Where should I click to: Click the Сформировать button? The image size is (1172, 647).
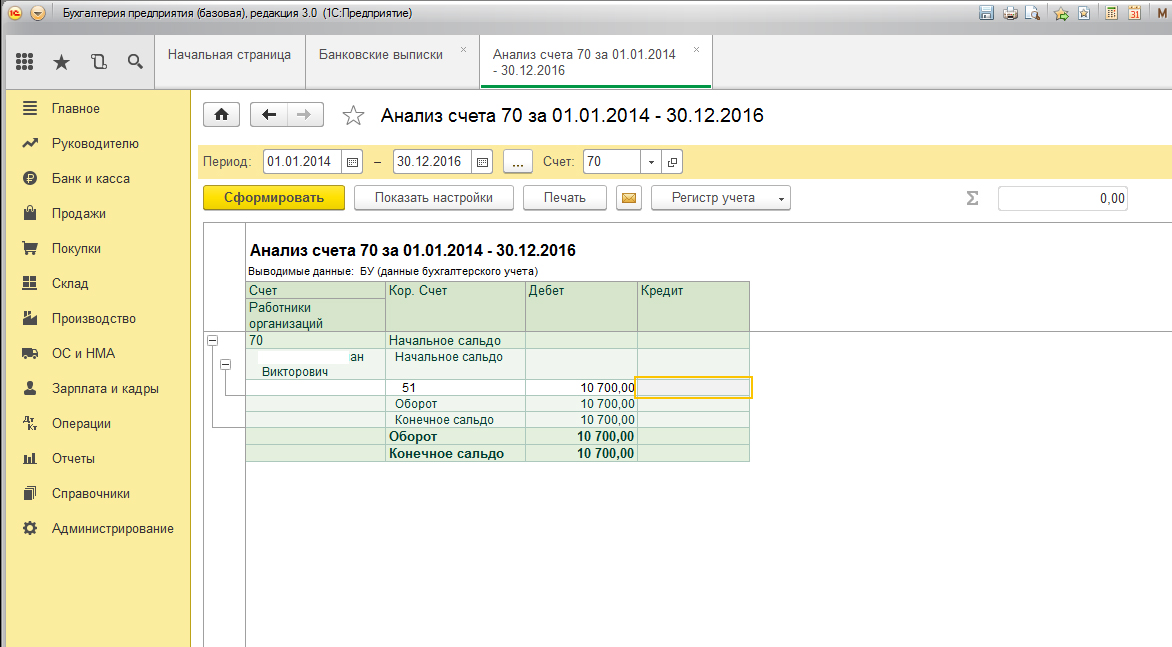[x=274, y=198]
